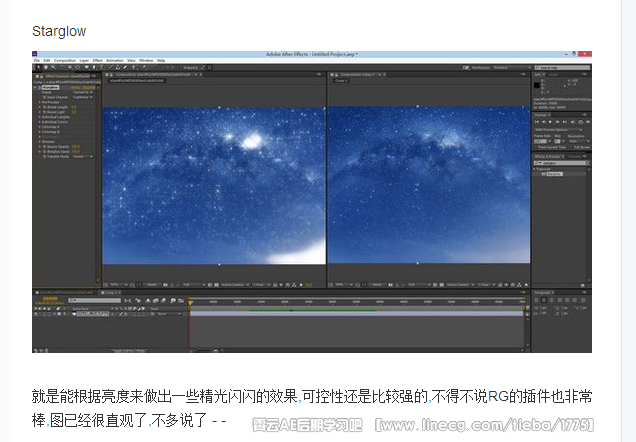This screenshot has height=442, width=636.
Task: Open the Composition menu
Action: pyautogui.click(x=65, y=60)
